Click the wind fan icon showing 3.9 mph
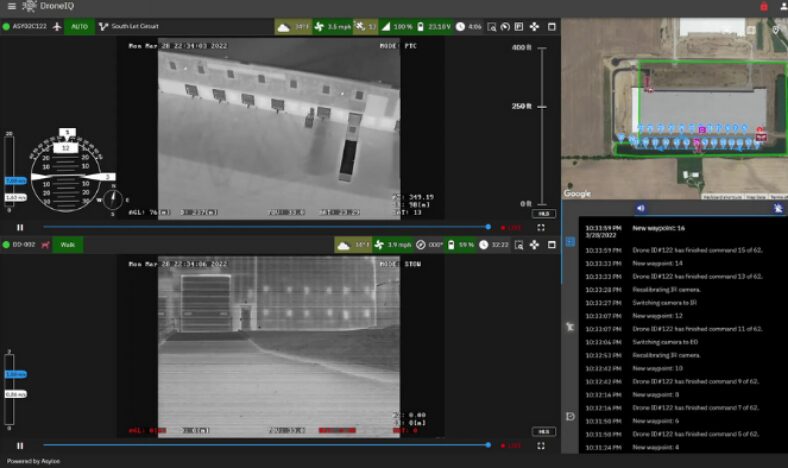 379,245
